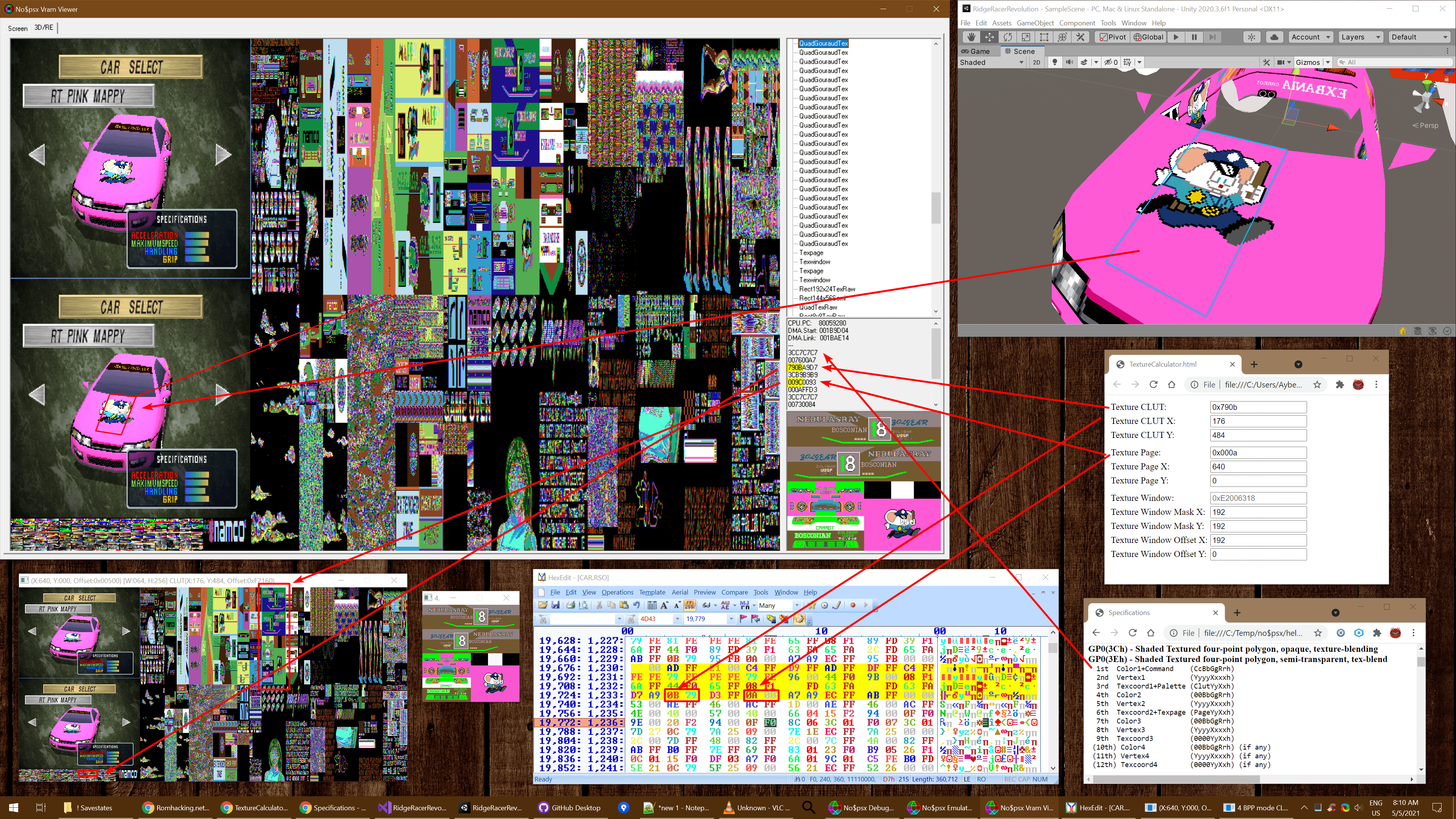Screen dimensions: 1456x819
Task: Click the record macro icon in HexEdit
Action: point(853,606)
